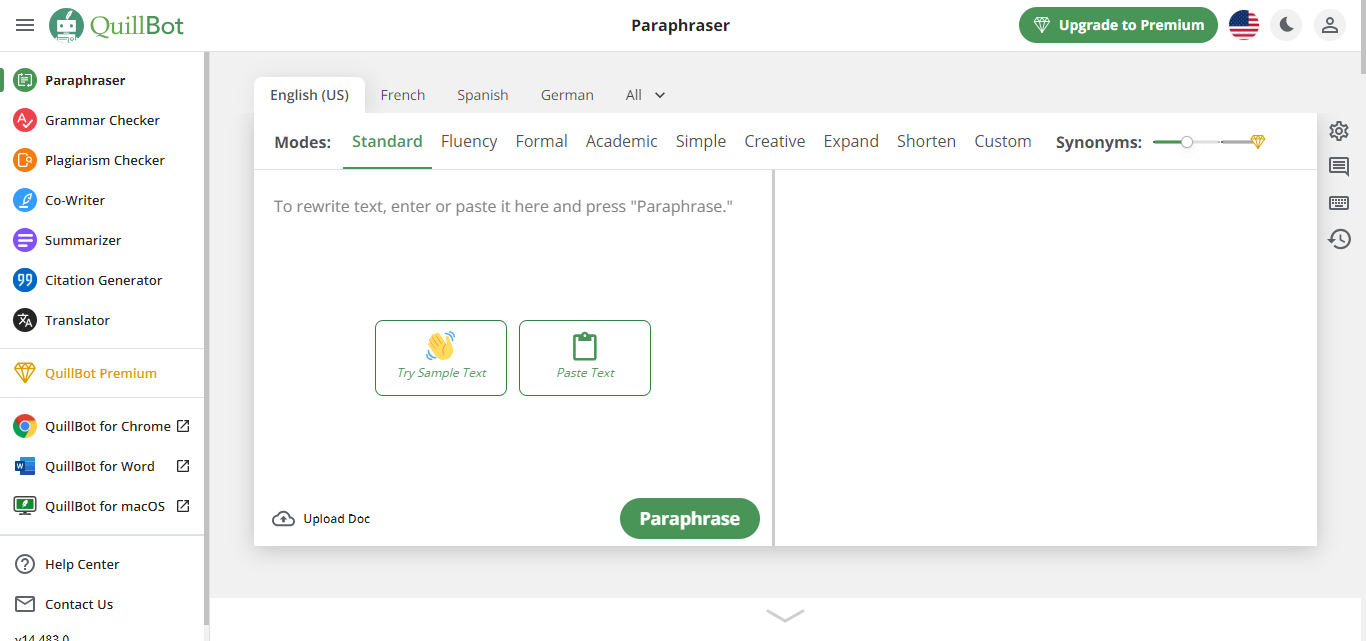The image size is (1366, 641).
Task: Select the French language tab
Action: tap(403, 95)
